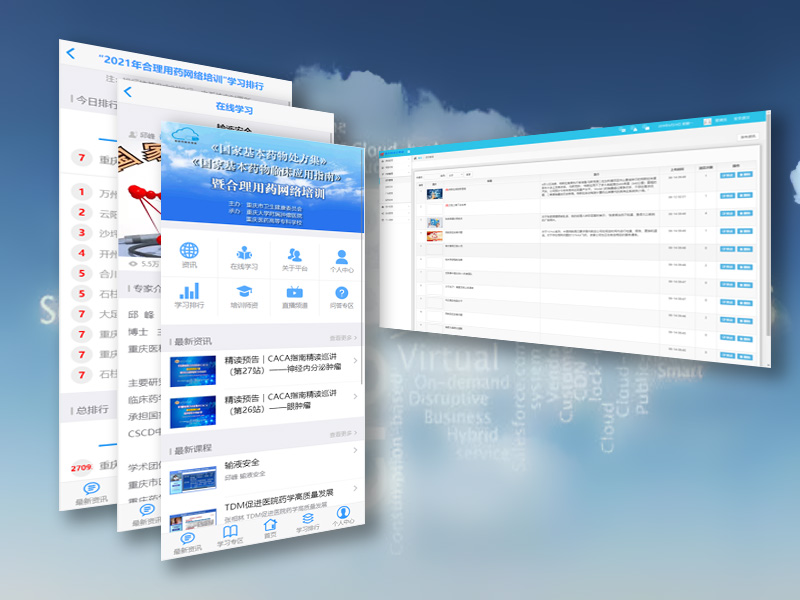Screen dimensions: 800x600
Task: Click the back arrow on the 在线学习 page
Action: (127, 92)
